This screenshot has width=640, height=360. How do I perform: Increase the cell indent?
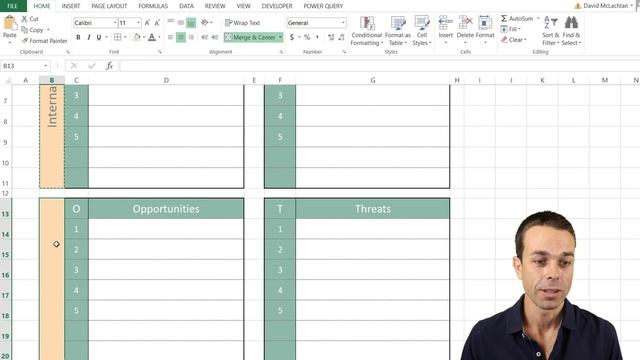(215, 37)
